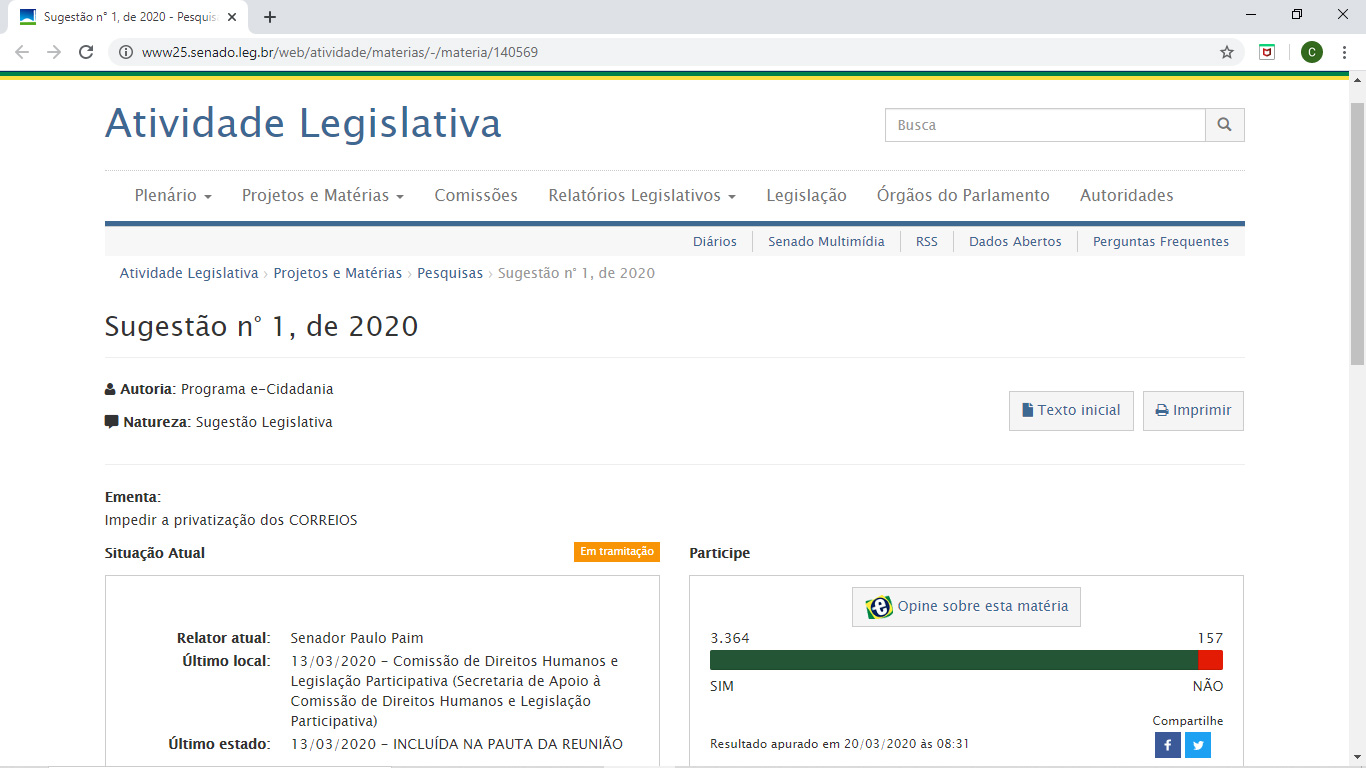Click the Sugestão nº 1, de 2020 heading
The image size is (1366, 768).
pos(262,327)
